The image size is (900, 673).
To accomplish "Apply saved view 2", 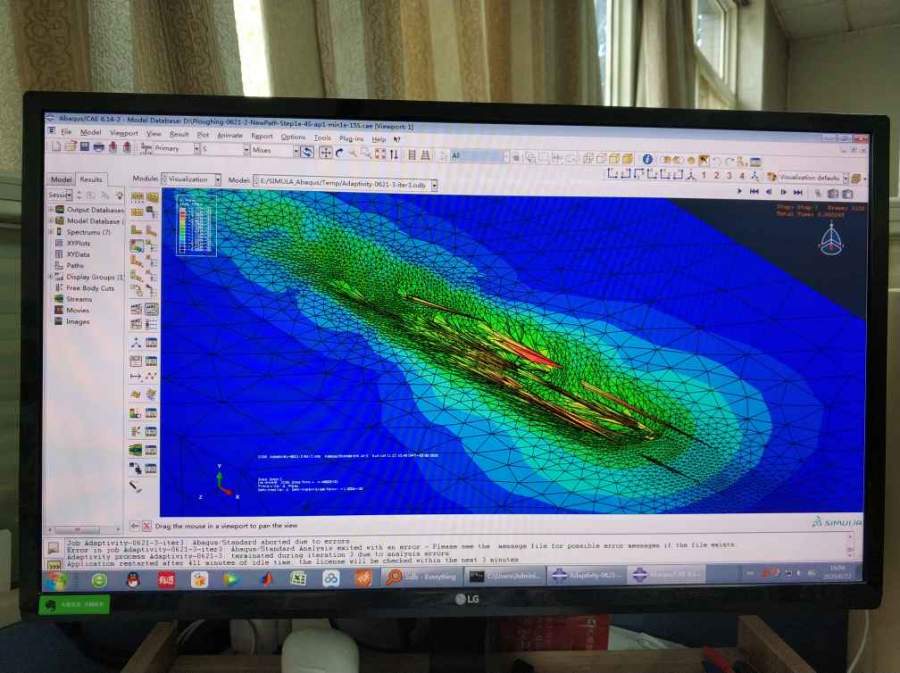I will pyautogui.click(x=717, y=175).
